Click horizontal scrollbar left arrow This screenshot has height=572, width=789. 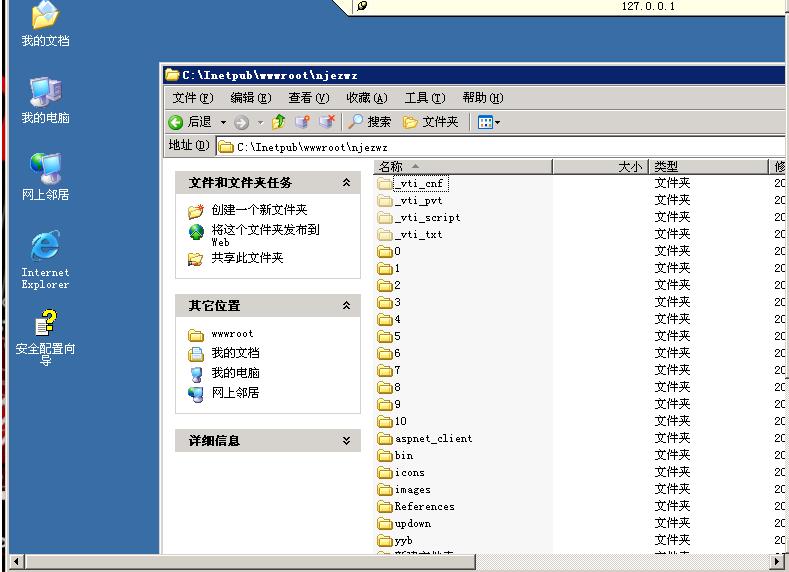(x=16, y=561)
